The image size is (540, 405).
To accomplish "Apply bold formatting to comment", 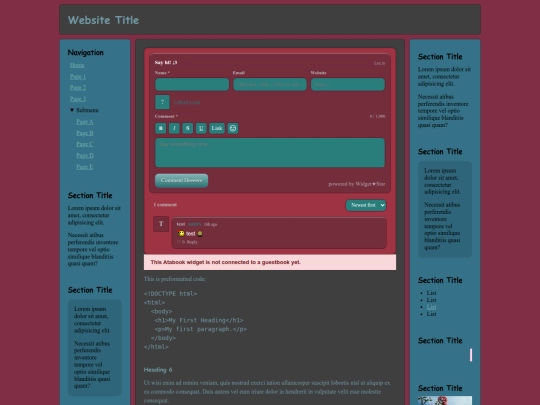I will (x=160, y=128).
